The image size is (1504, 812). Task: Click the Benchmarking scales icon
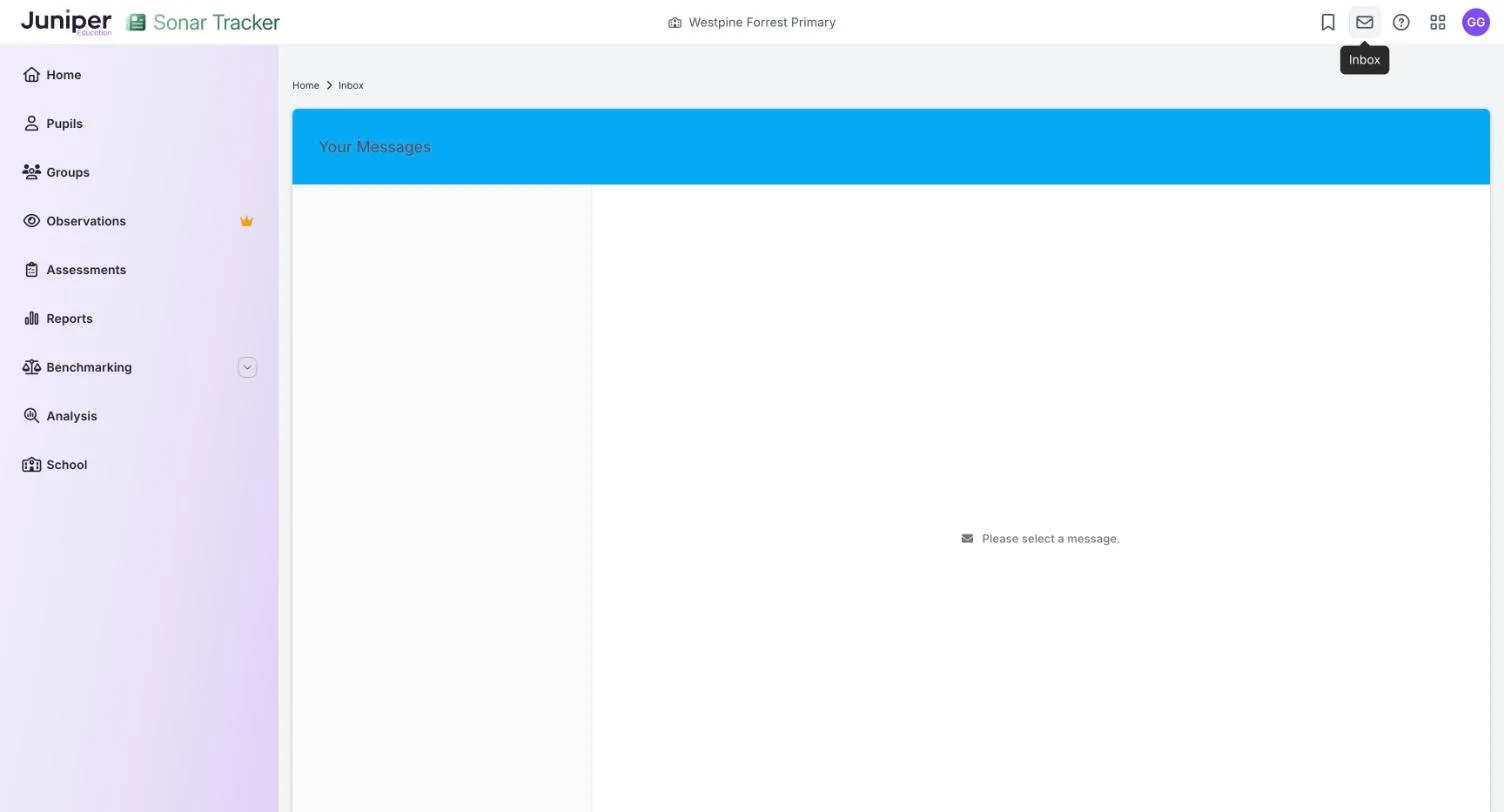(31, 367)
